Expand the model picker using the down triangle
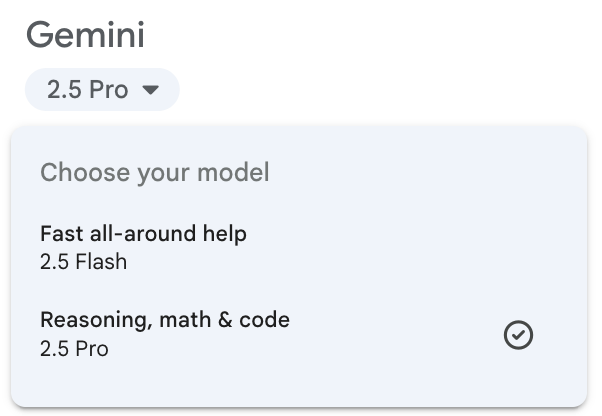 pyautogui.click(x=151, y=90)
